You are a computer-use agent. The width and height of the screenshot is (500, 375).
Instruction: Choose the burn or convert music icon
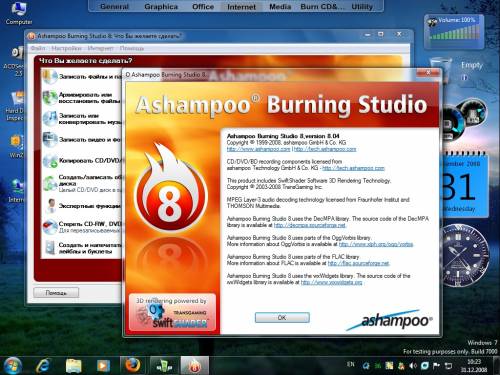(x=50, y=119)
